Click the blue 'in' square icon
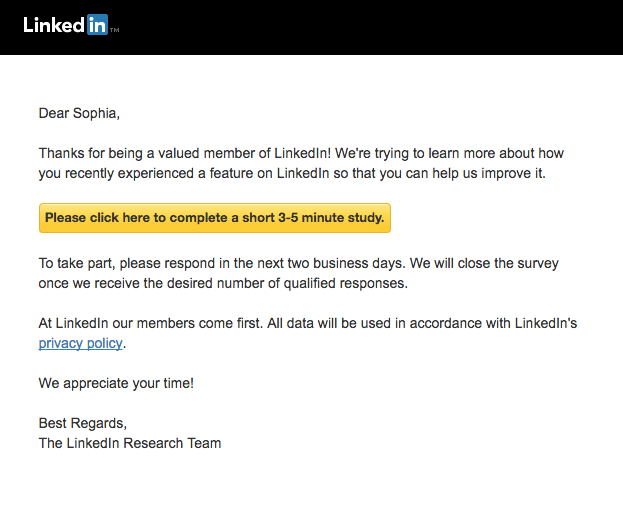Screen dimensions: 623x512 point(97,25)
